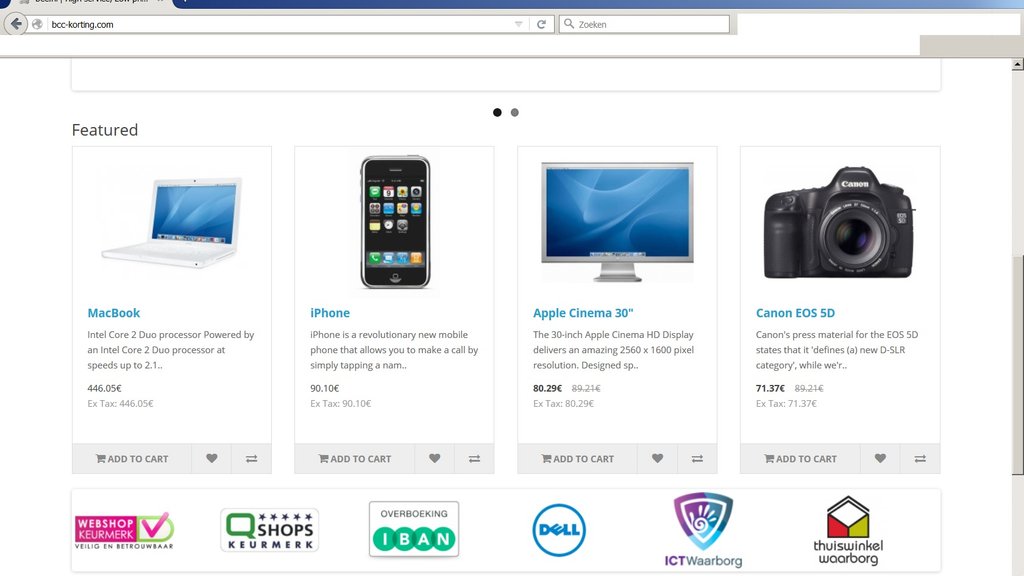
Task: Switch to the second carousel slide dot
Action: coord(515,112)
